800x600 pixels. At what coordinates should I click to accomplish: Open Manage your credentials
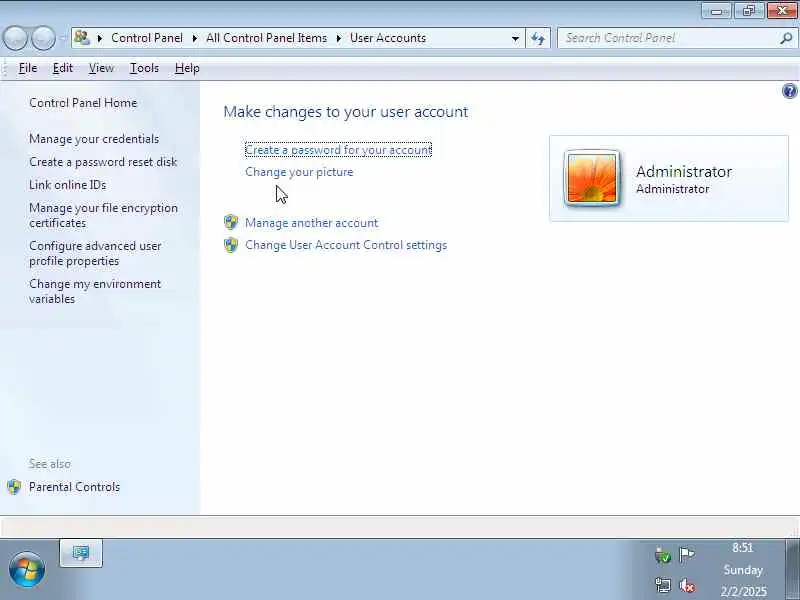94,139
